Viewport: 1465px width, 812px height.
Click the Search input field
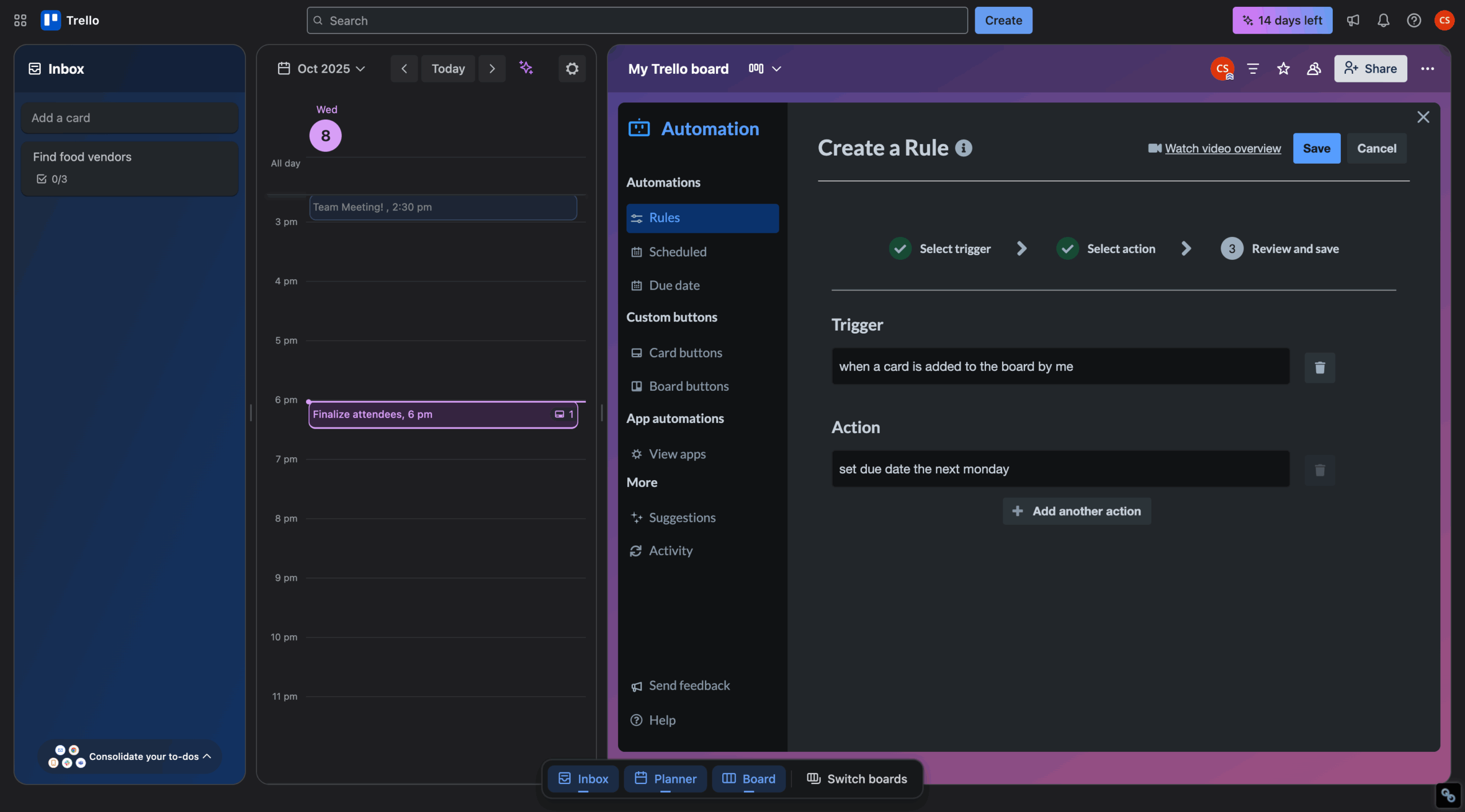click(635, 20)
